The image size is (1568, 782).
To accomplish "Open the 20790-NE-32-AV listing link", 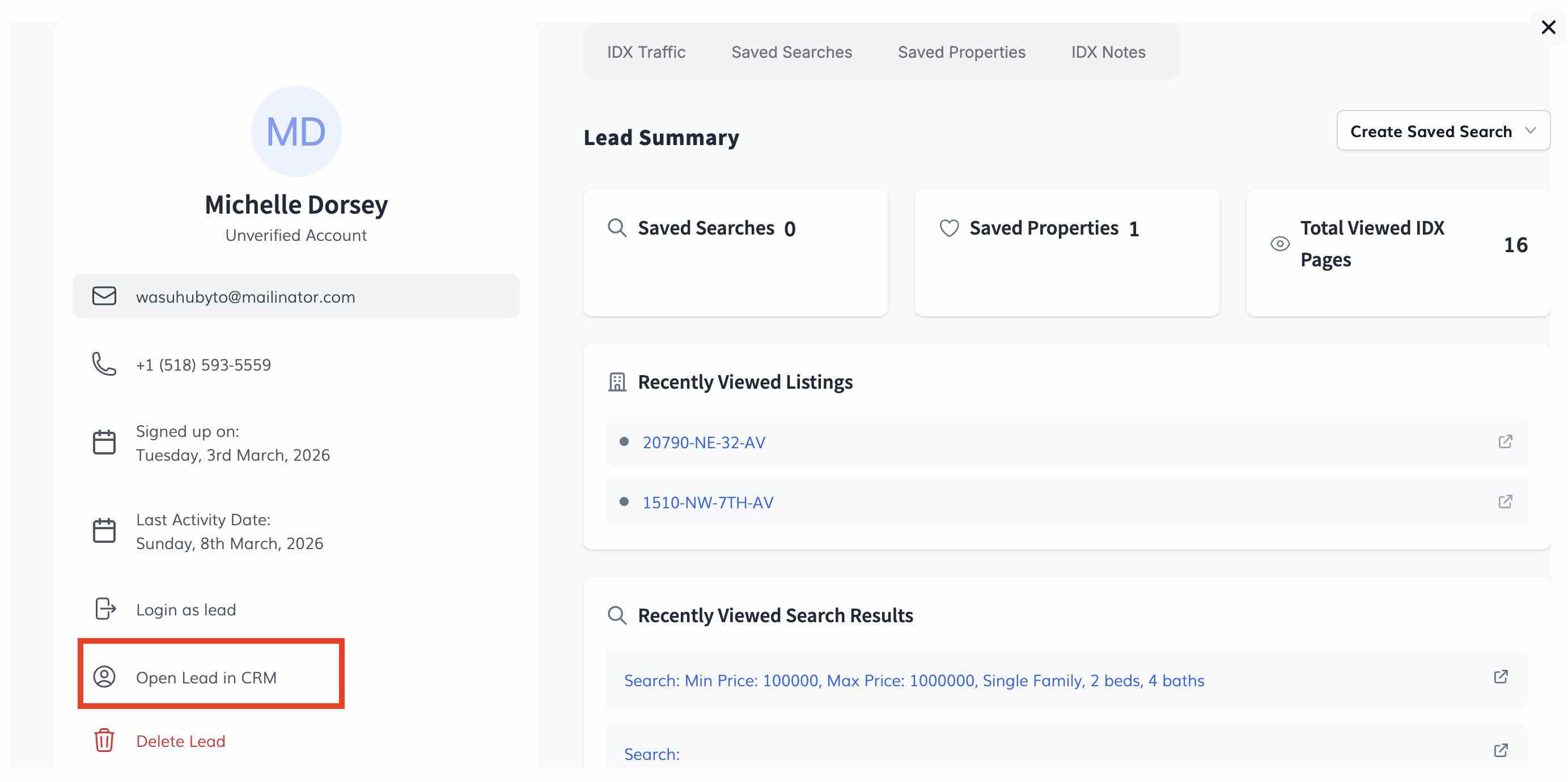I will coord(704,443).
